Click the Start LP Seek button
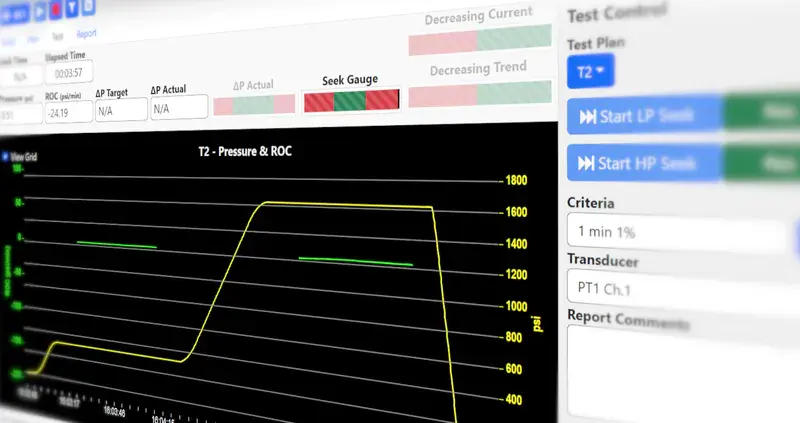 click(x=645, y=116)
